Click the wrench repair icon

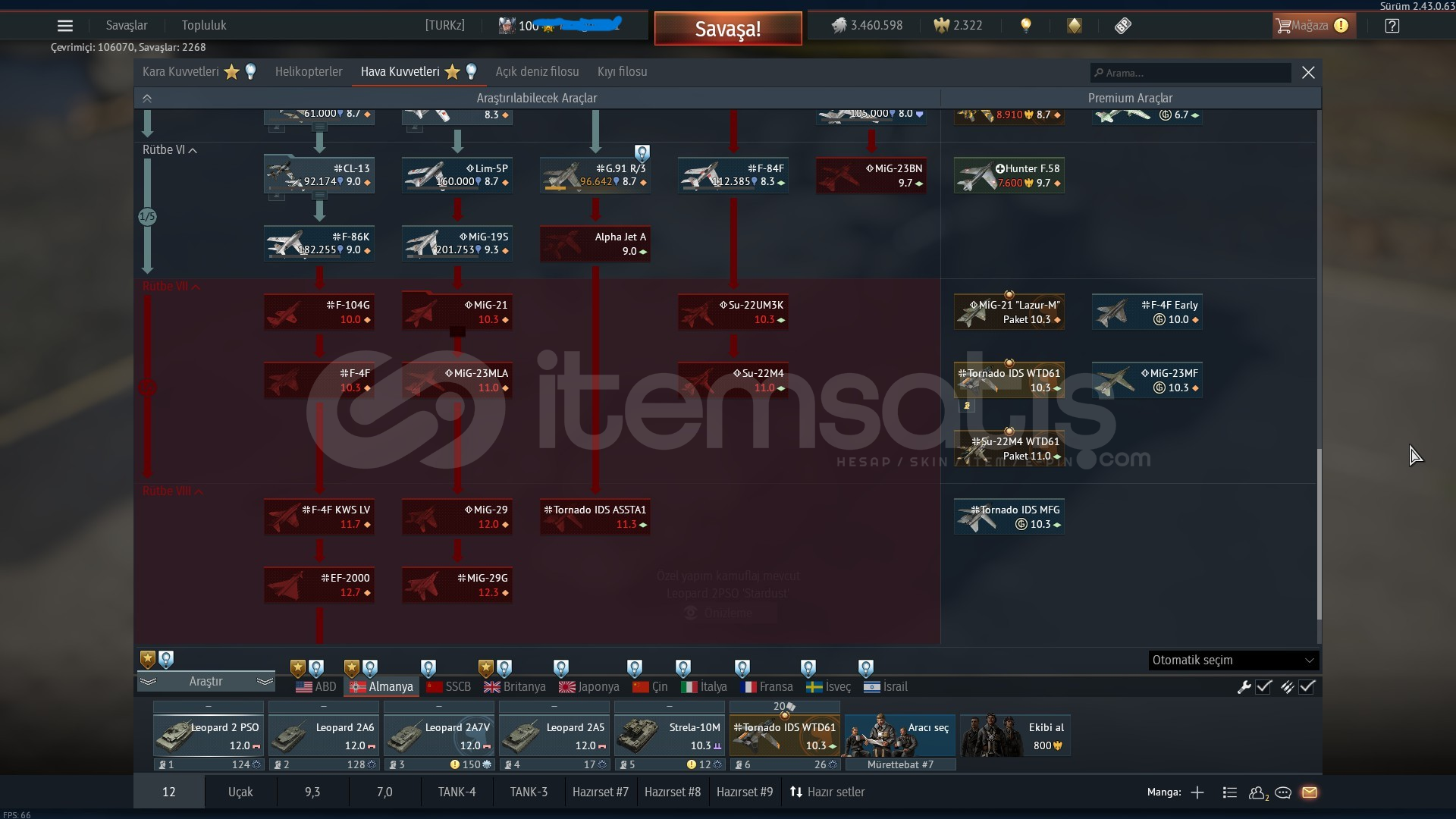click(1244, 687)
